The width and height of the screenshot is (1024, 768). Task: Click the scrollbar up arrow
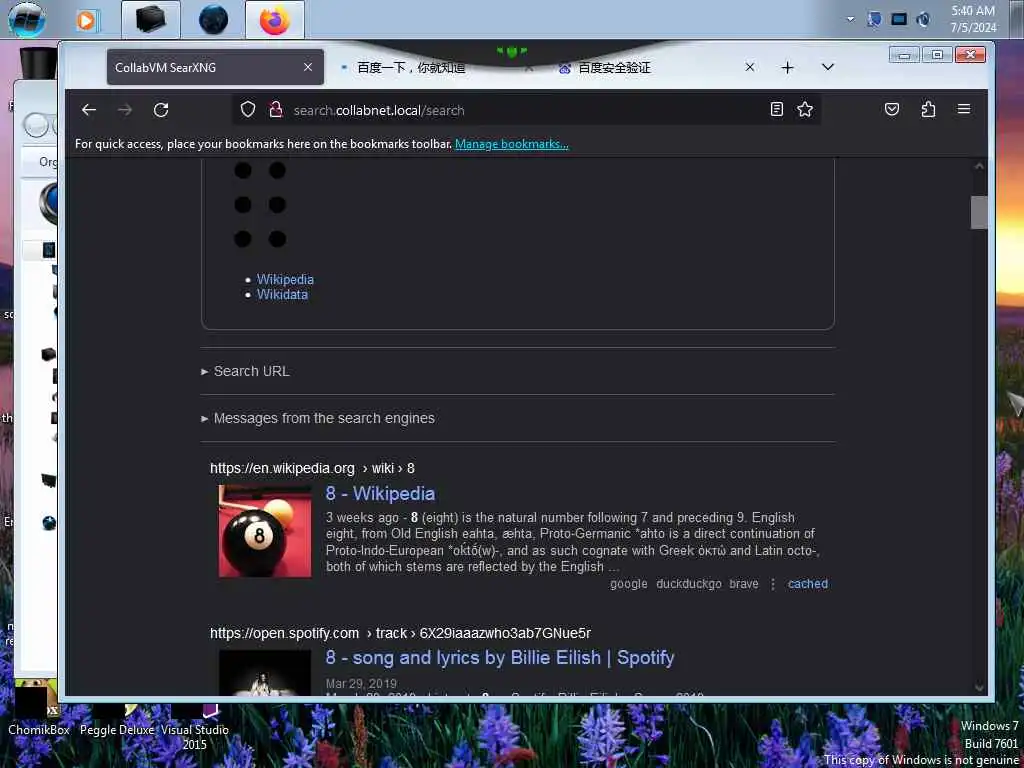tap(979, 167)
